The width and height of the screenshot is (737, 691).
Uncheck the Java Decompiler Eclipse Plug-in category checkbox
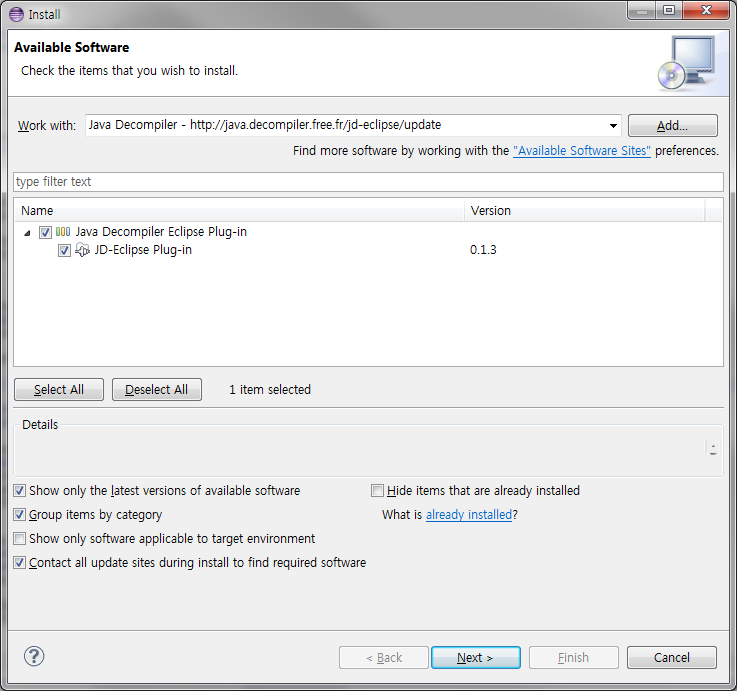tap(45, 232)
